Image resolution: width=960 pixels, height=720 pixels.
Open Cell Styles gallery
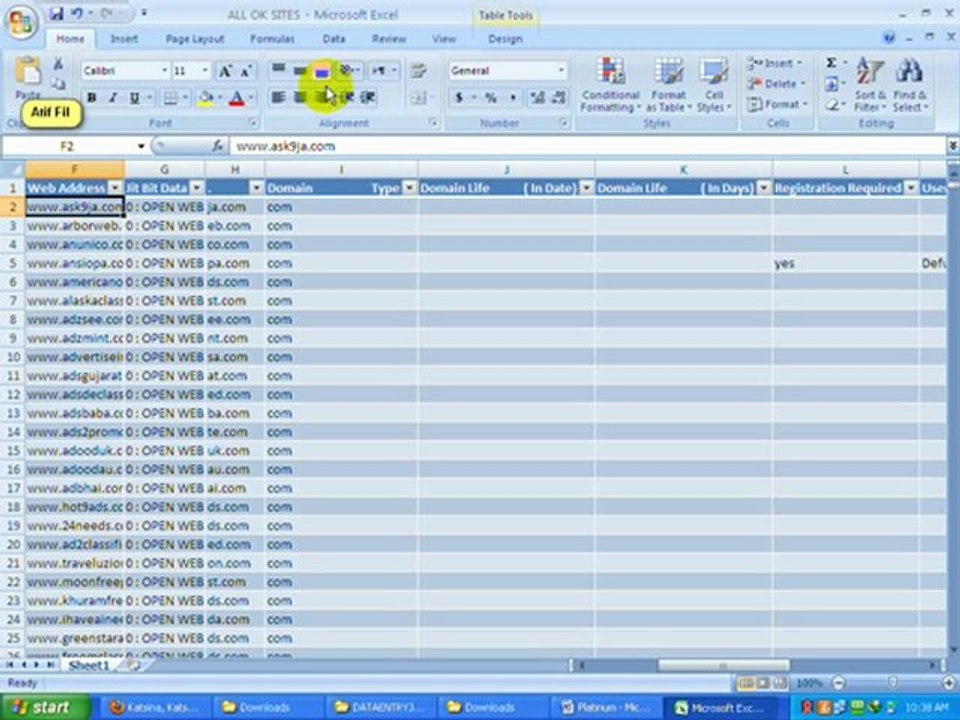point(714,84)
